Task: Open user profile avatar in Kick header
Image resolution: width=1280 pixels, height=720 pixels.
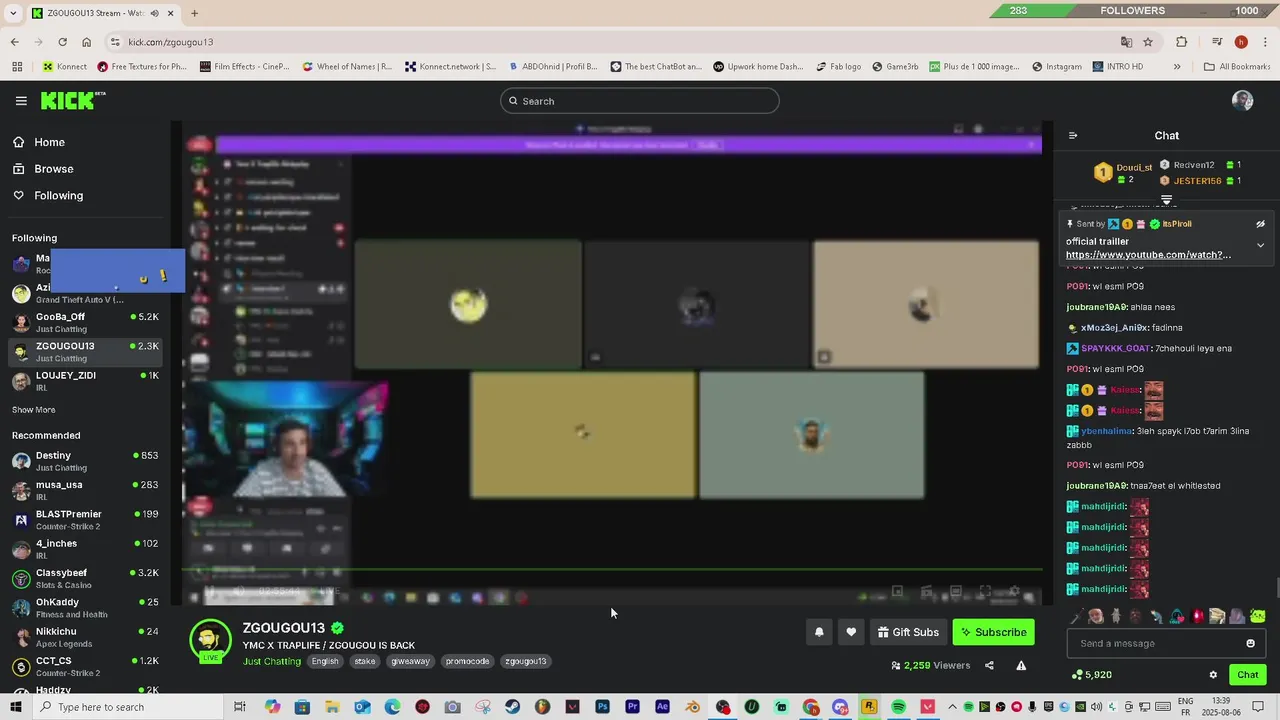Action: tap(1243, 101)
